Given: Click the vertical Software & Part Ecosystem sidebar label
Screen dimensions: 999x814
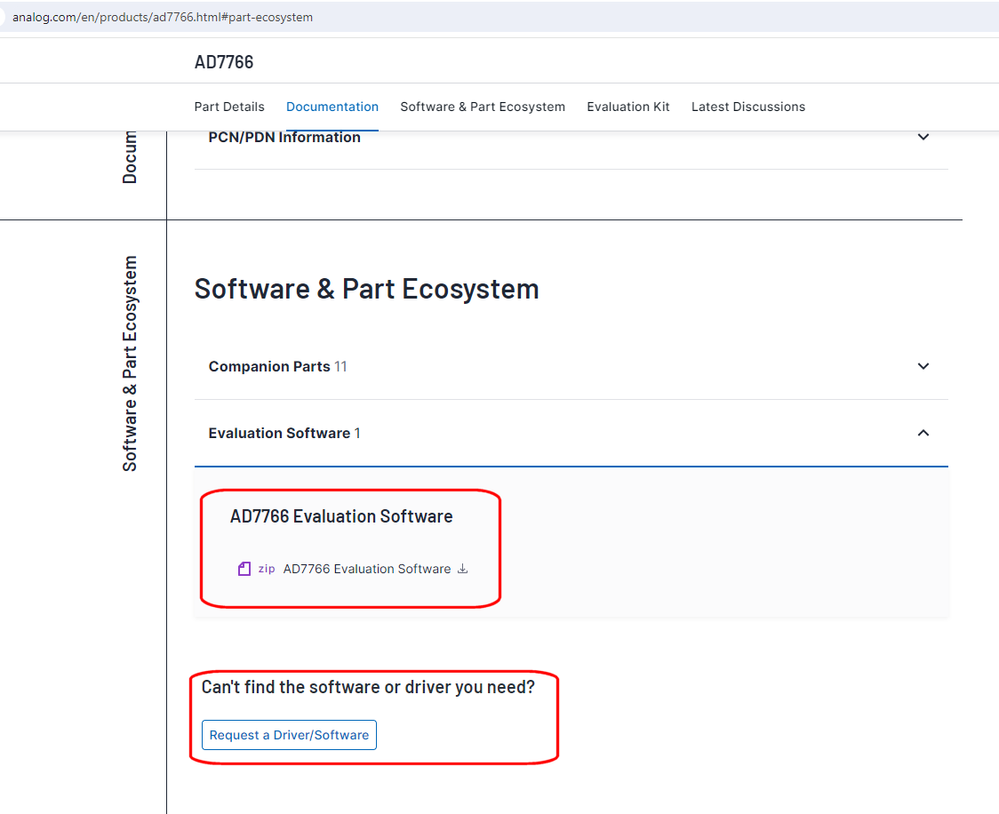Looking at the screenshot, I should click(x=129, y=364).
